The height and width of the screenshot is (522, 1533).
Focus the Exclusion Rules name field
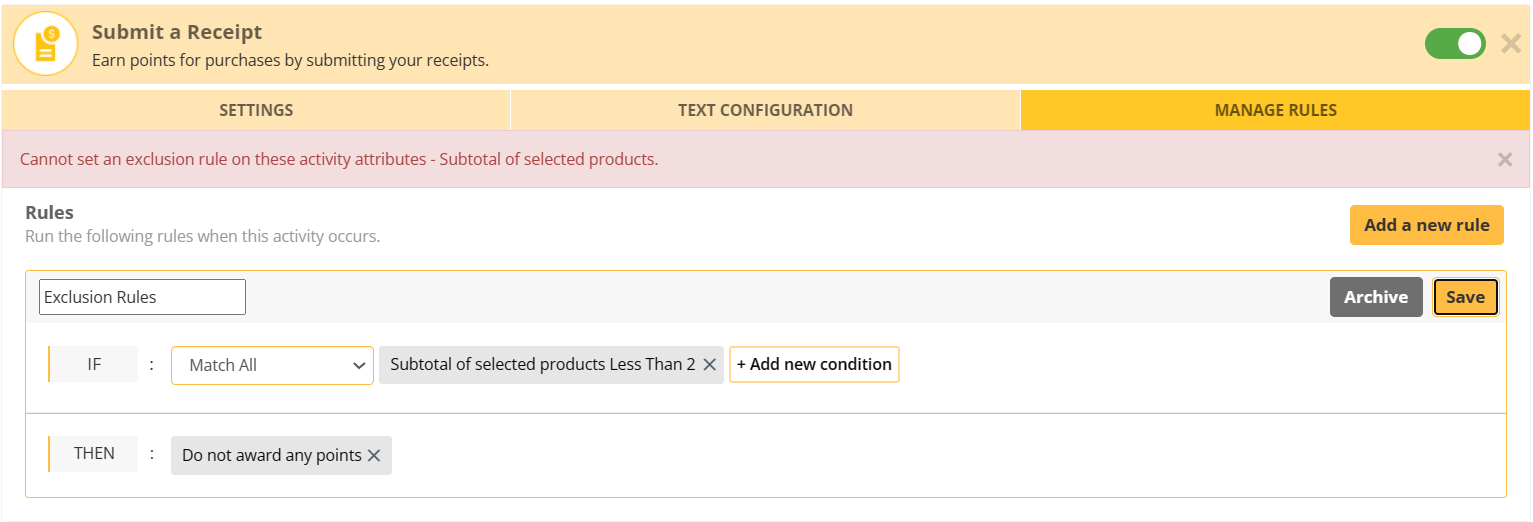pyautogui.click(x=142, y=297)
